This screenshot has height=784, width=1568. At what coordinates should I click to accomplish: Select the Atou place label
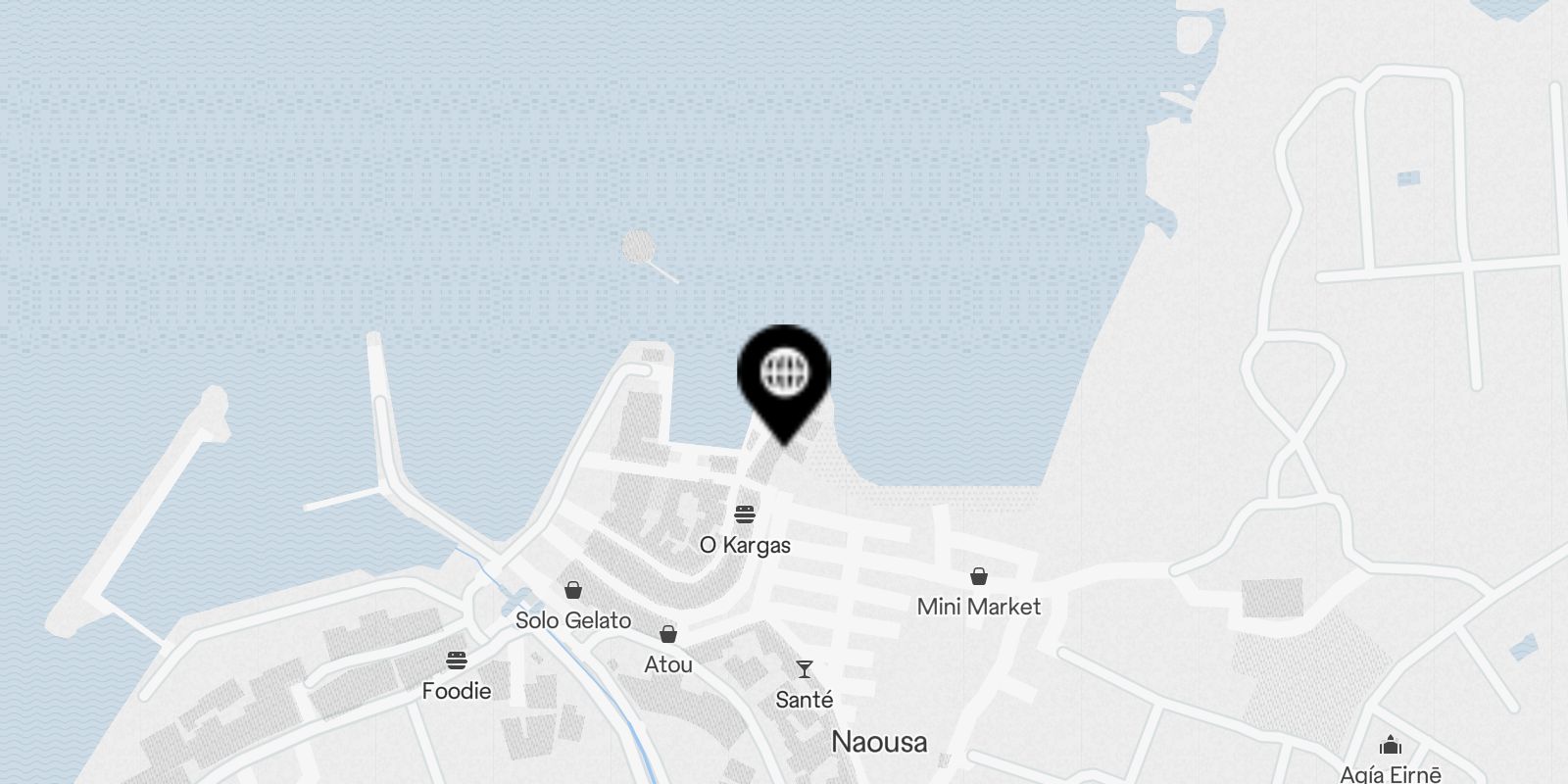(668, 664)
